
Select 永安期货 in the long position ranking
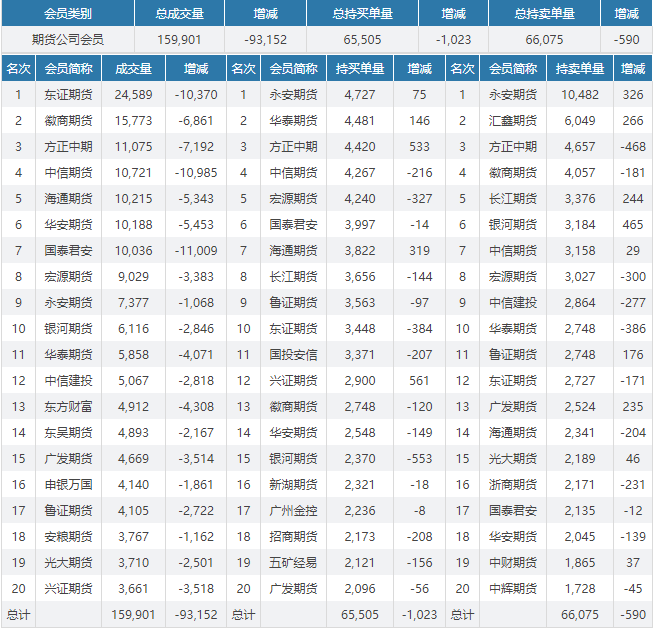click(293, 95)
